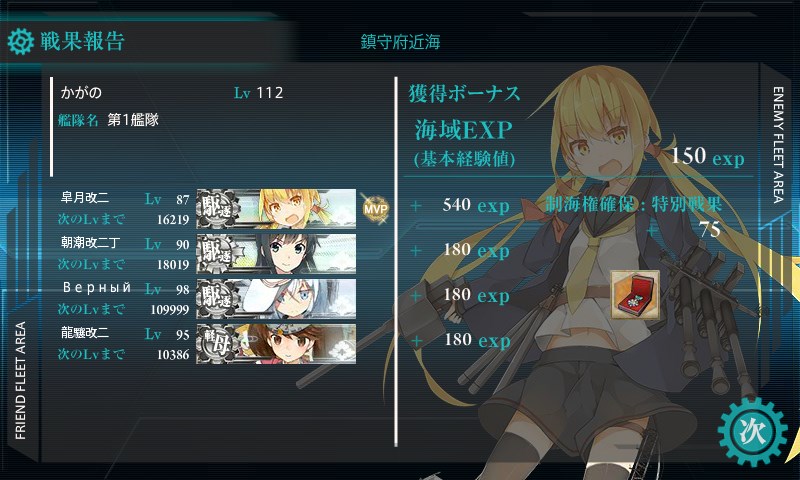The width and height of the screenshot is (800, 480).
Task: Click destroyer type badge on 朝潮改二丁 banner
Action: point(217,254)
